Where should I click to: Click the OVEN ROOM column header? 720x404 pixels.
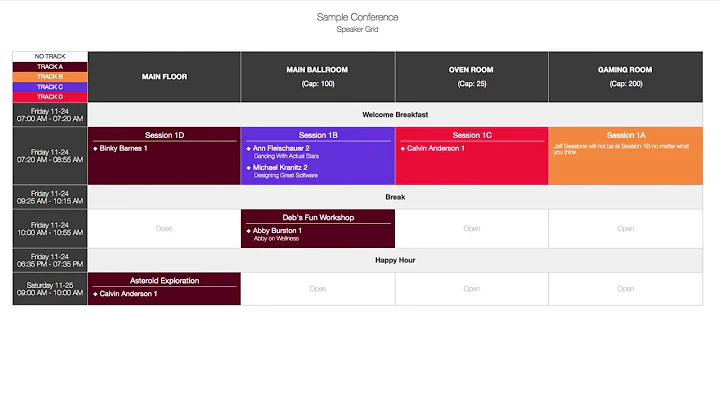472,77
